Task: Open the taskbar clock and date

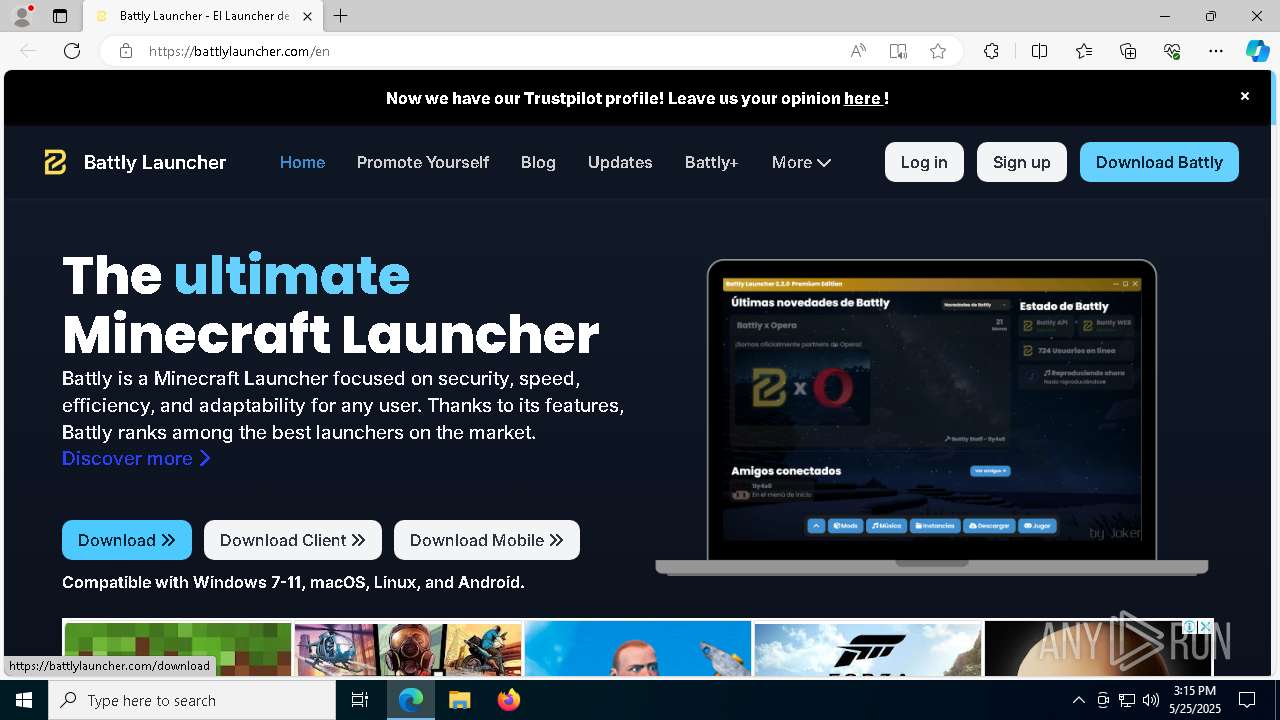Action: tap(1194, 700)
